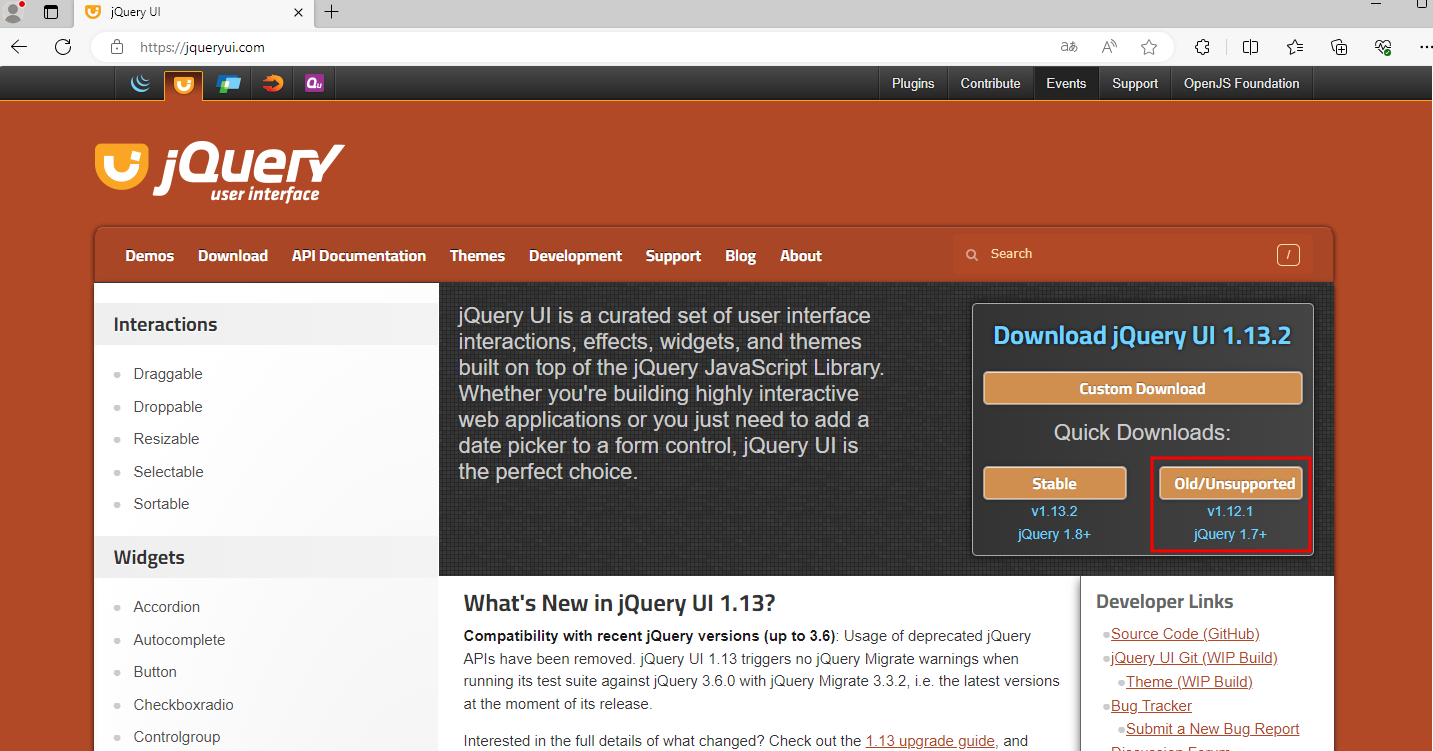The height and width of the screenshot is (751, 1433).
Task: Open the Checkboxradio widget link
Action: point(183,705)
